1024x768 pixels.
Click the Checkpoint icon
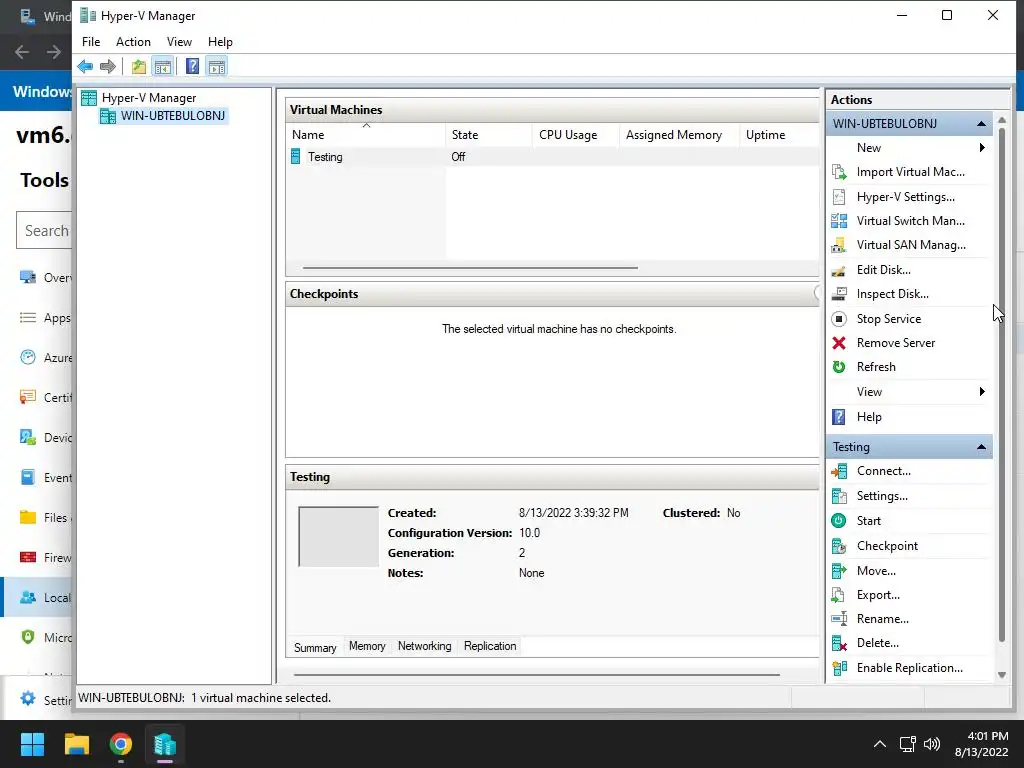[839, 546]
